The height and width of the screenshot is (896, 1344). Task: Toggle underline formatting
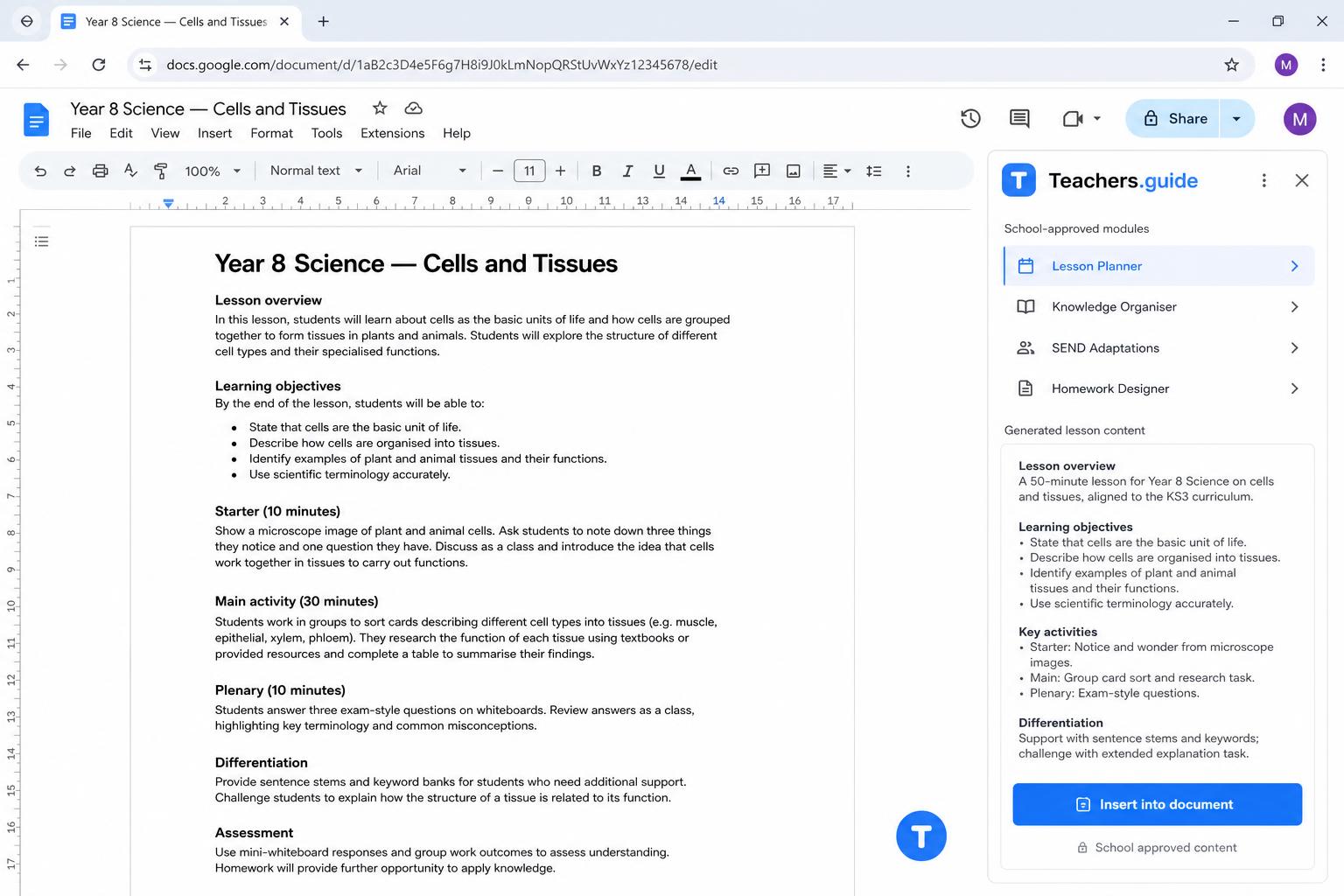(659, 171)
